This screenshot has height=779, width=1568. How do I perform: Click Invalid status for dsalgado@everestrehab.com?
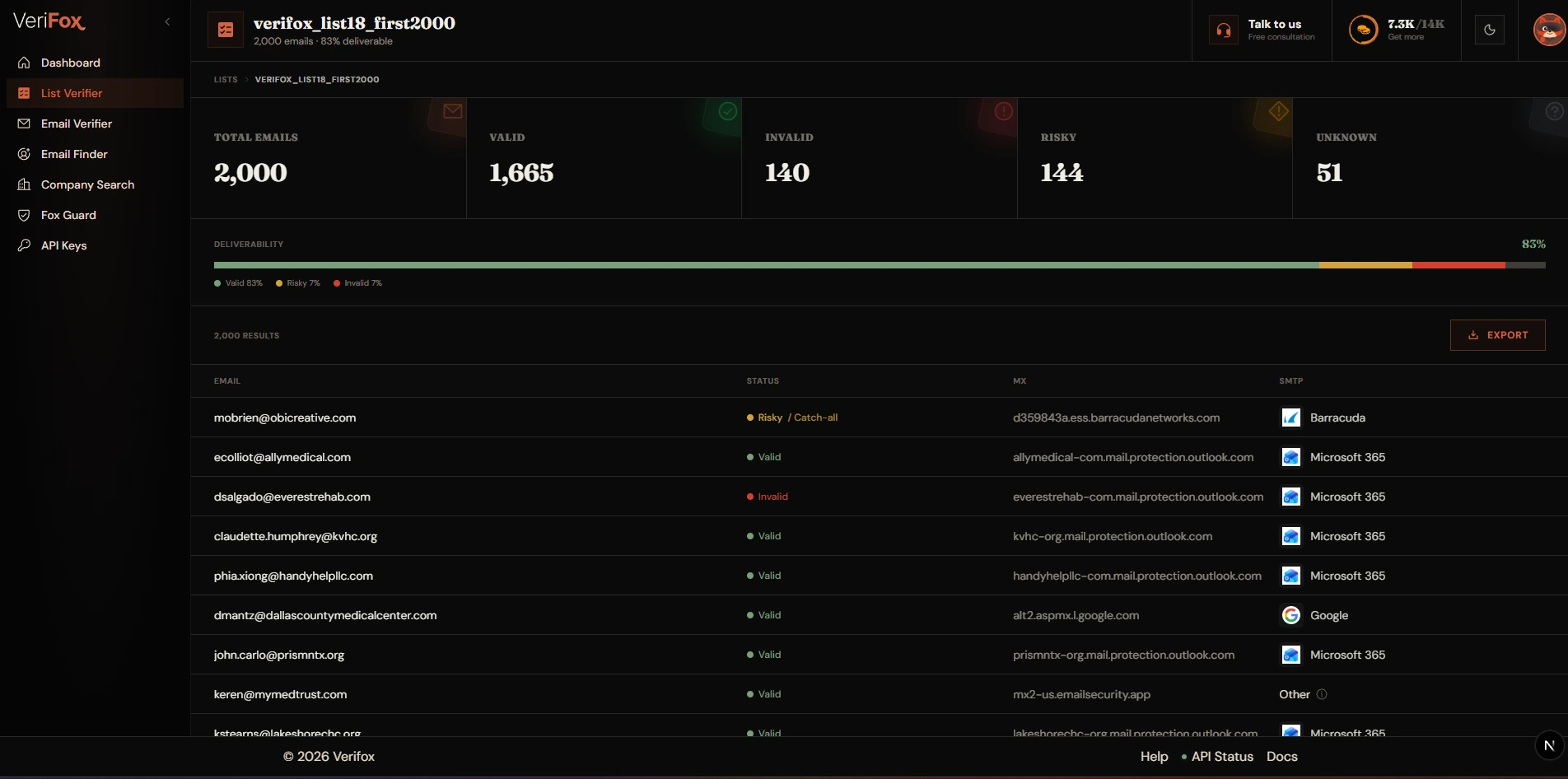click(x=768, y=497)
